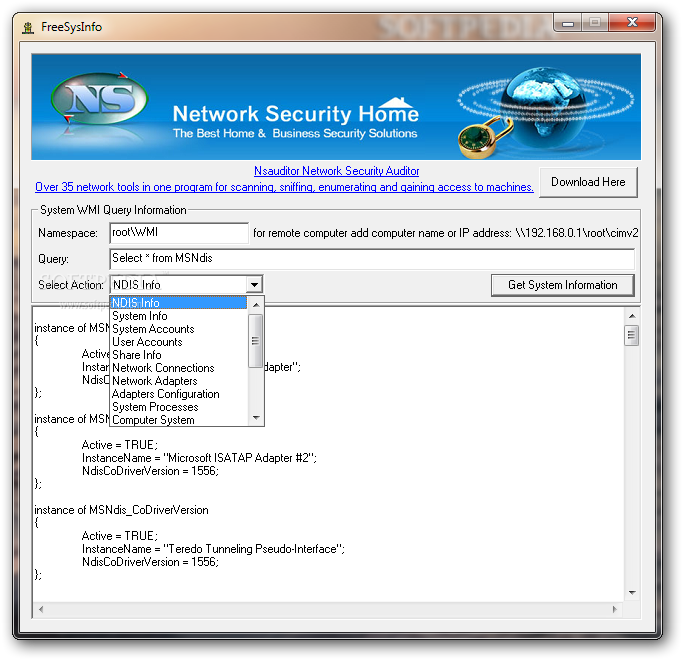683x660 pixels.
Task: Choose Computer System list entry
Action: (179, 420)
